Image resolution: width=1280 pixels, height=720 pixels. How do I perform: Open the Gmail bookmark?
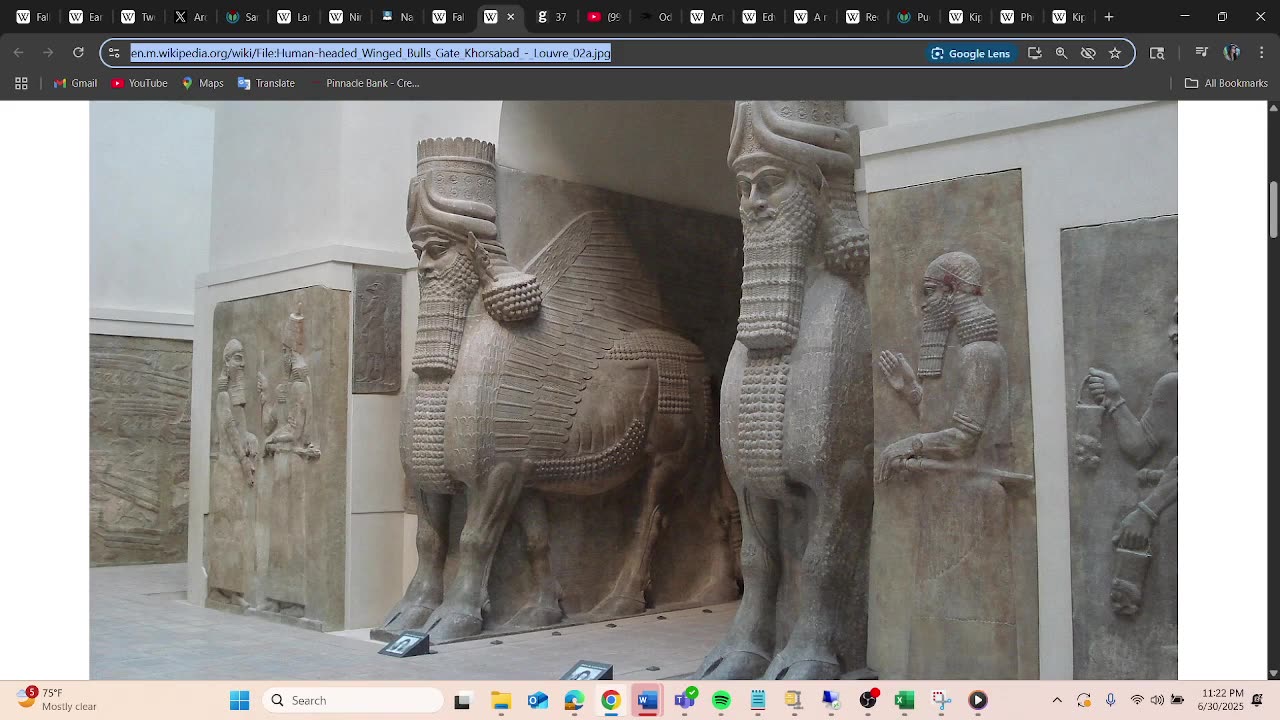pyautogui.click(x=75, y=83)
